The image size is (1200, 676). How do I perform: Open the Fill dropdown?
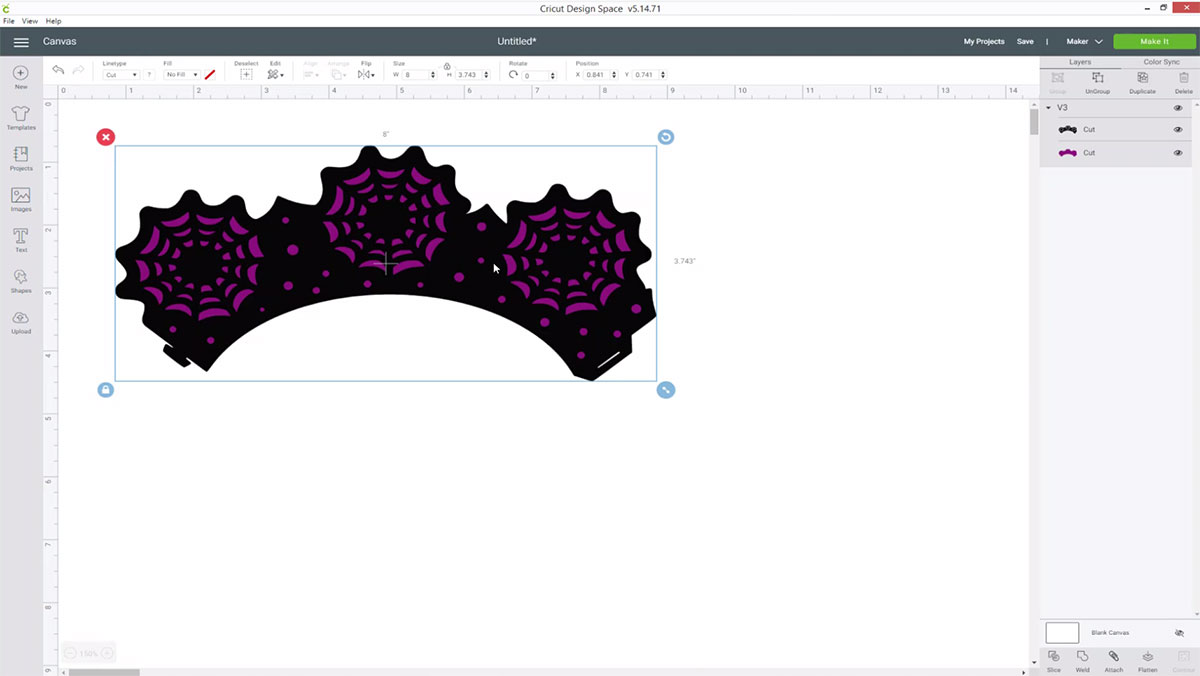pos(180,75)
